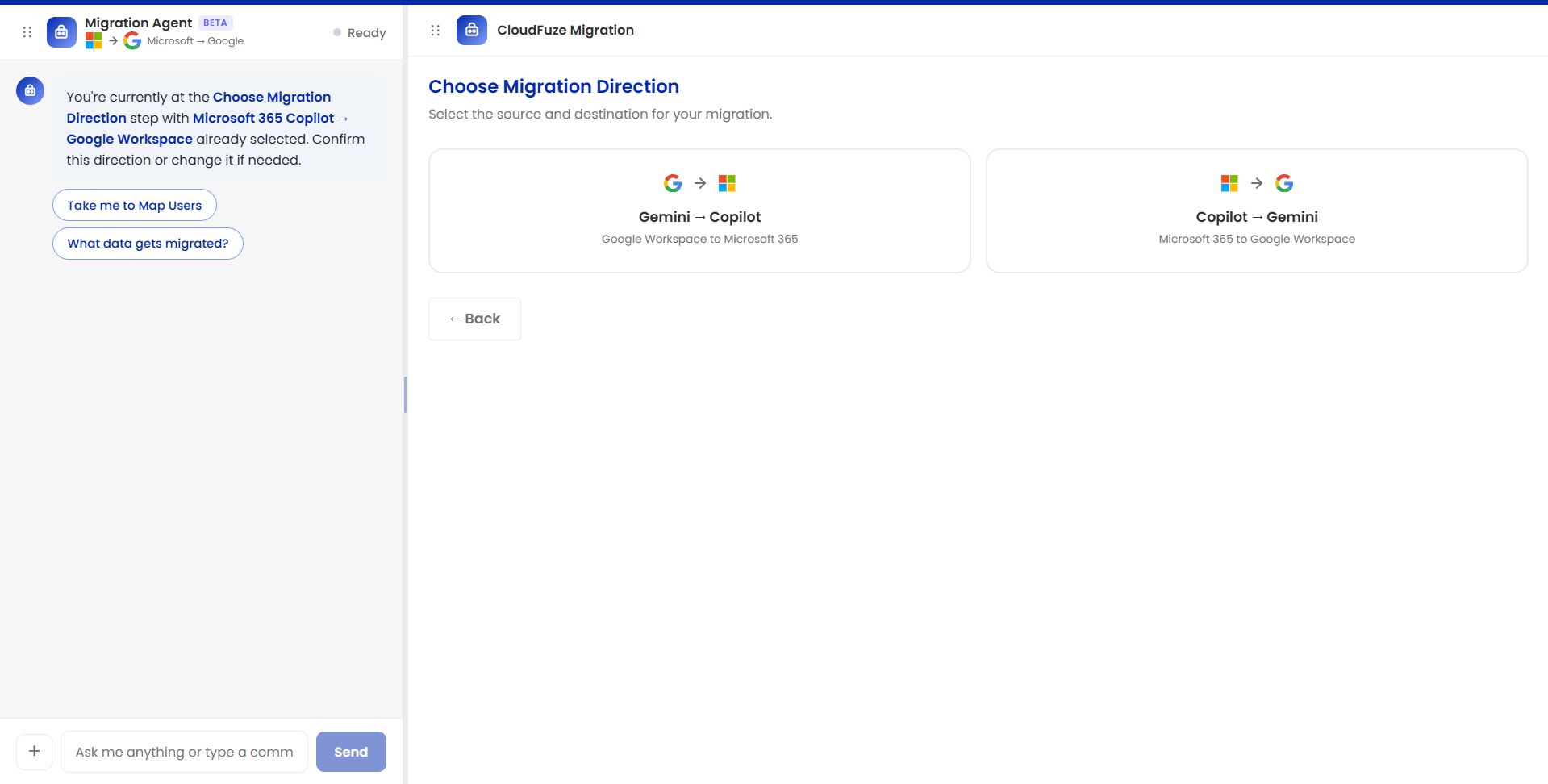Open attachments with the plus button
The height and width of the screenshot is (784, 1548).
(35, 752)
